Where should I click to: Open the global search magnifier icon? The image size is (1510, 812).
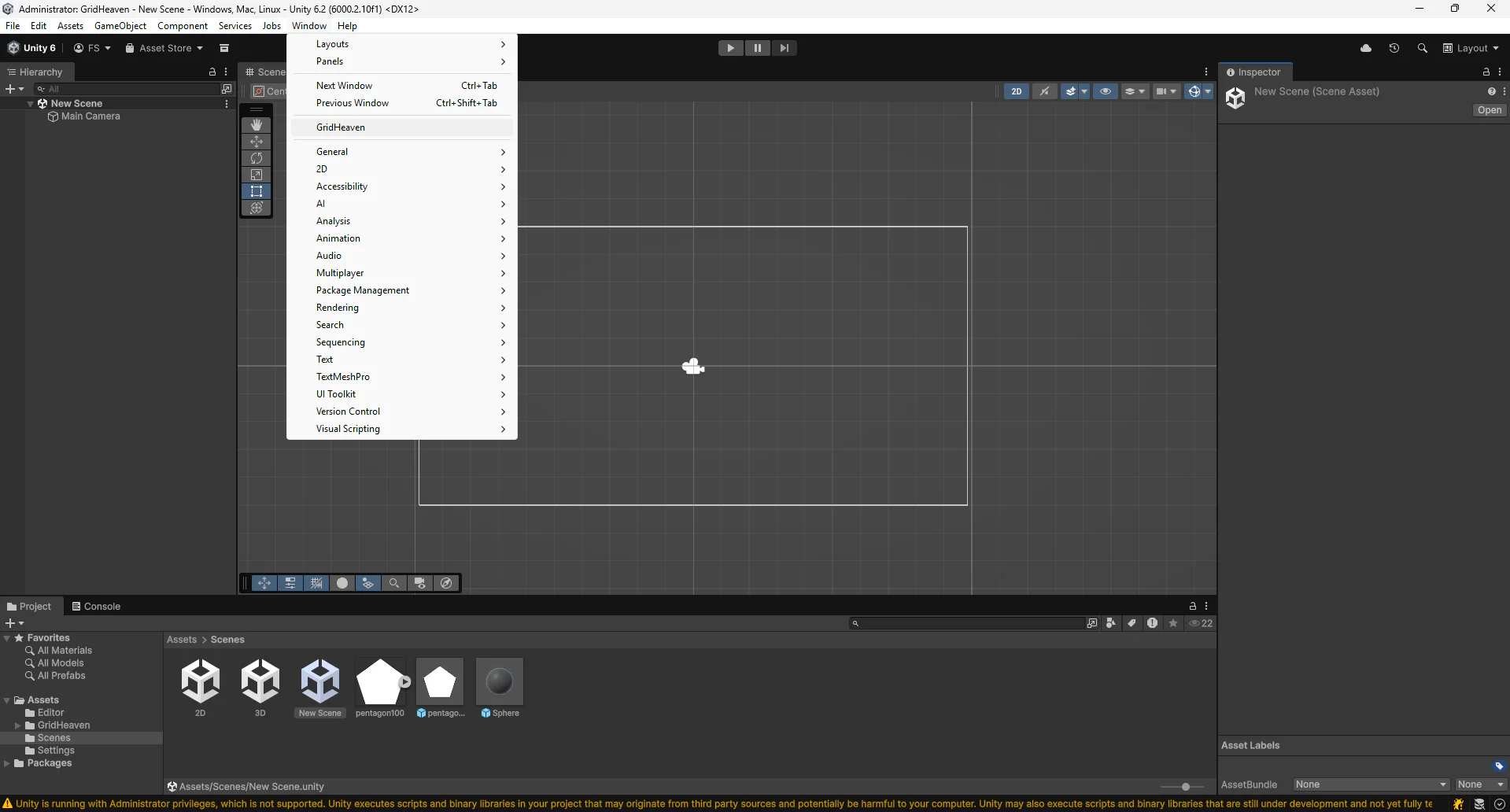[x=1423, y=48]
